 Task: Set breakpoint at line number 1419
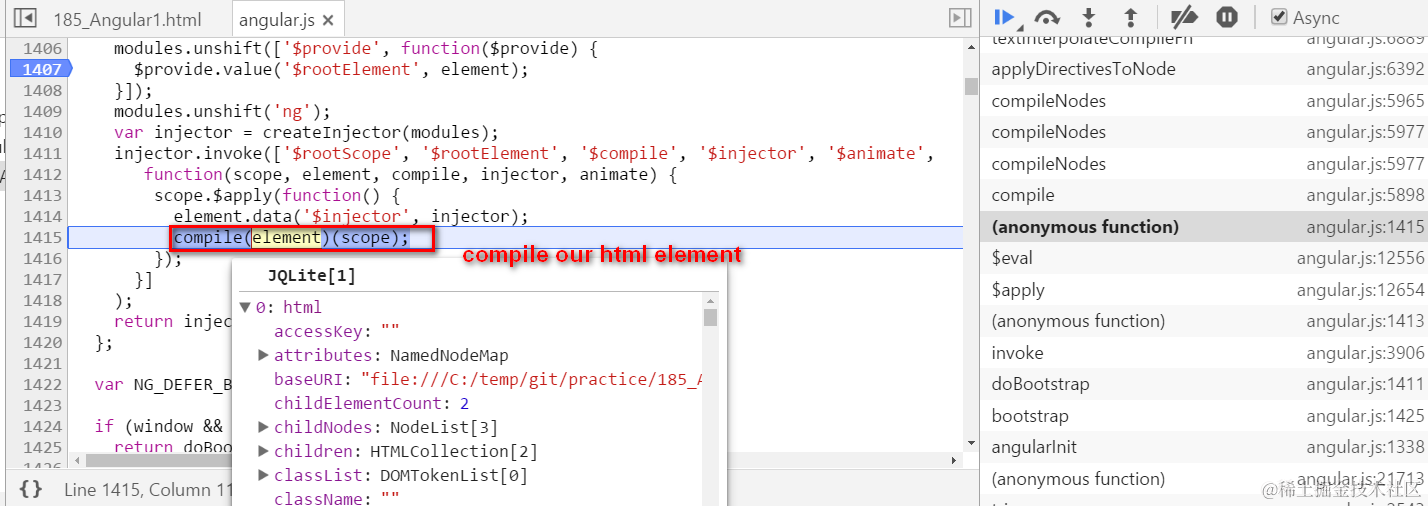[x=41, y=321]
